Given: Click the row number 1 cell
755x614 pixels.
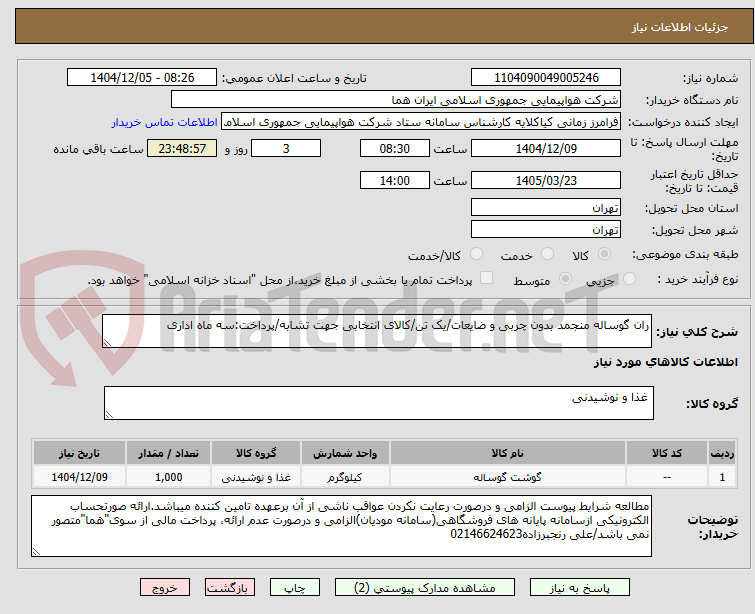Looking at the screenshot, I should click(722, 477).
